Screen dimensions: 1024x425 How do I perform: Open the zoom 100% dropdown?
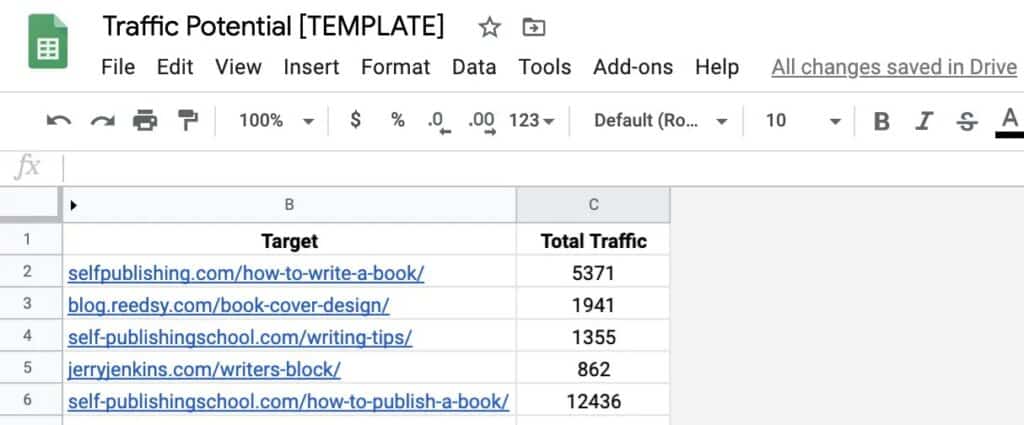point(276,121)
